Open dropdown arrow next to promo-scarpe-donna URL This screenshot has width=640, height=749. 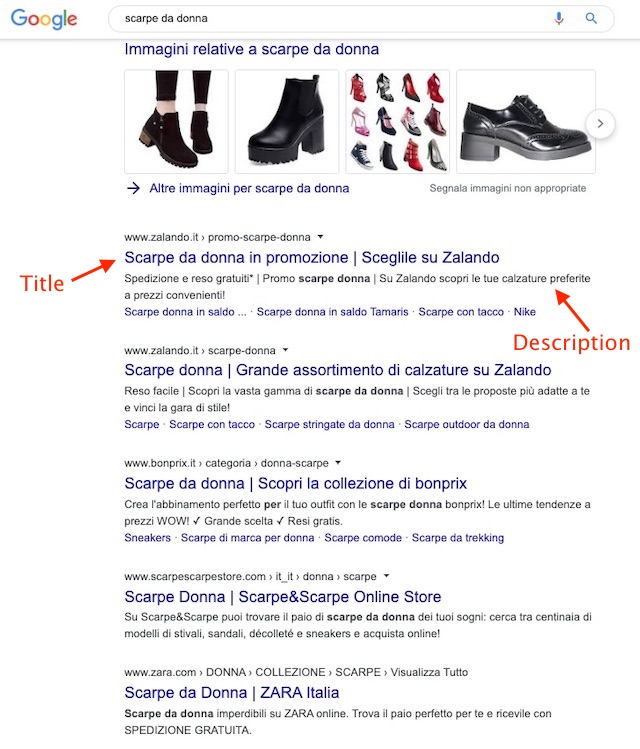pyautogui.click(x=320, y=236)
